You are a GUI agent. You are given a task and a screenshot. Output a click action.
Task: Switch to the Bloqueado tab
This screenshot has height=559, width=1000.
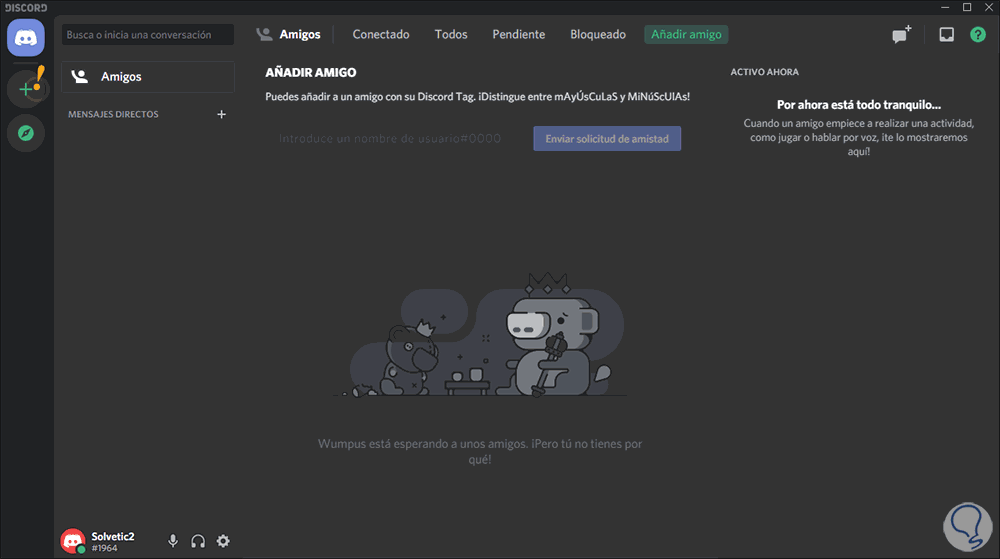click(598, 34)
